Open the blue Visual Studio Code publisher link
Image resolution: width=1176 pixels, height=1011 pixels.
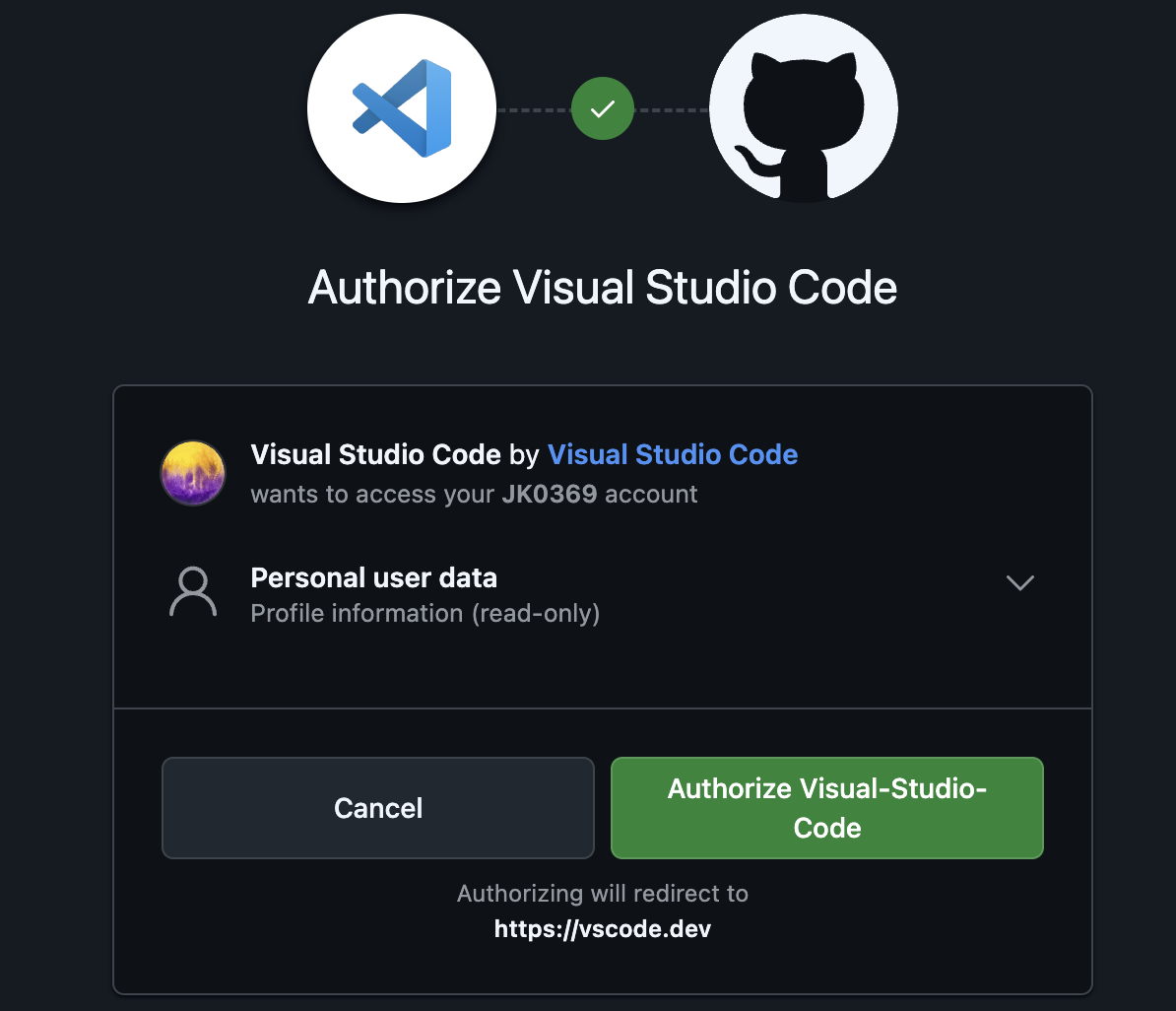point(672,454)
